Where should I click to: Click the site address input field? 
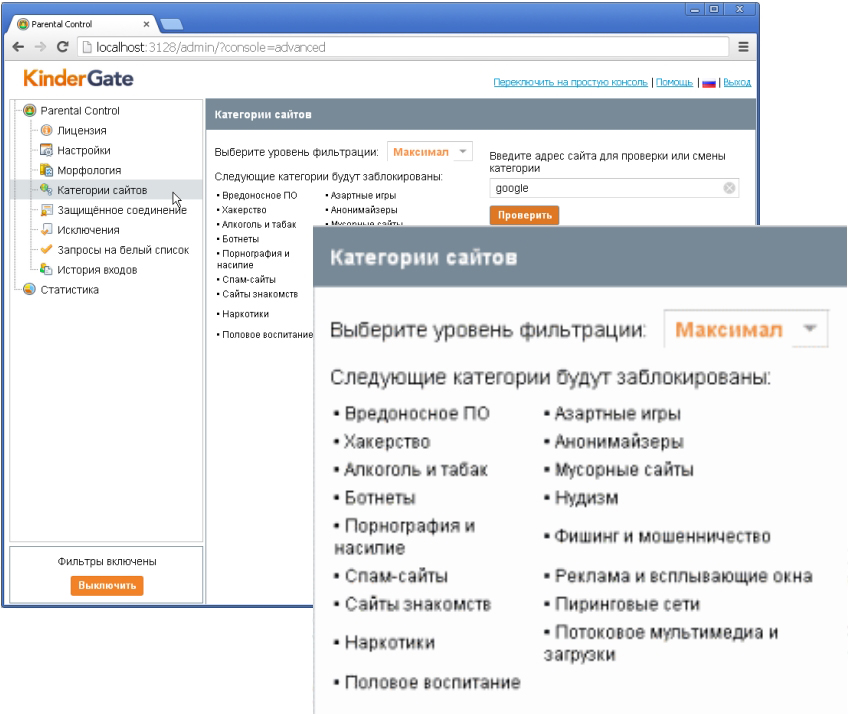pyautogui.click(x=605, y=188)
